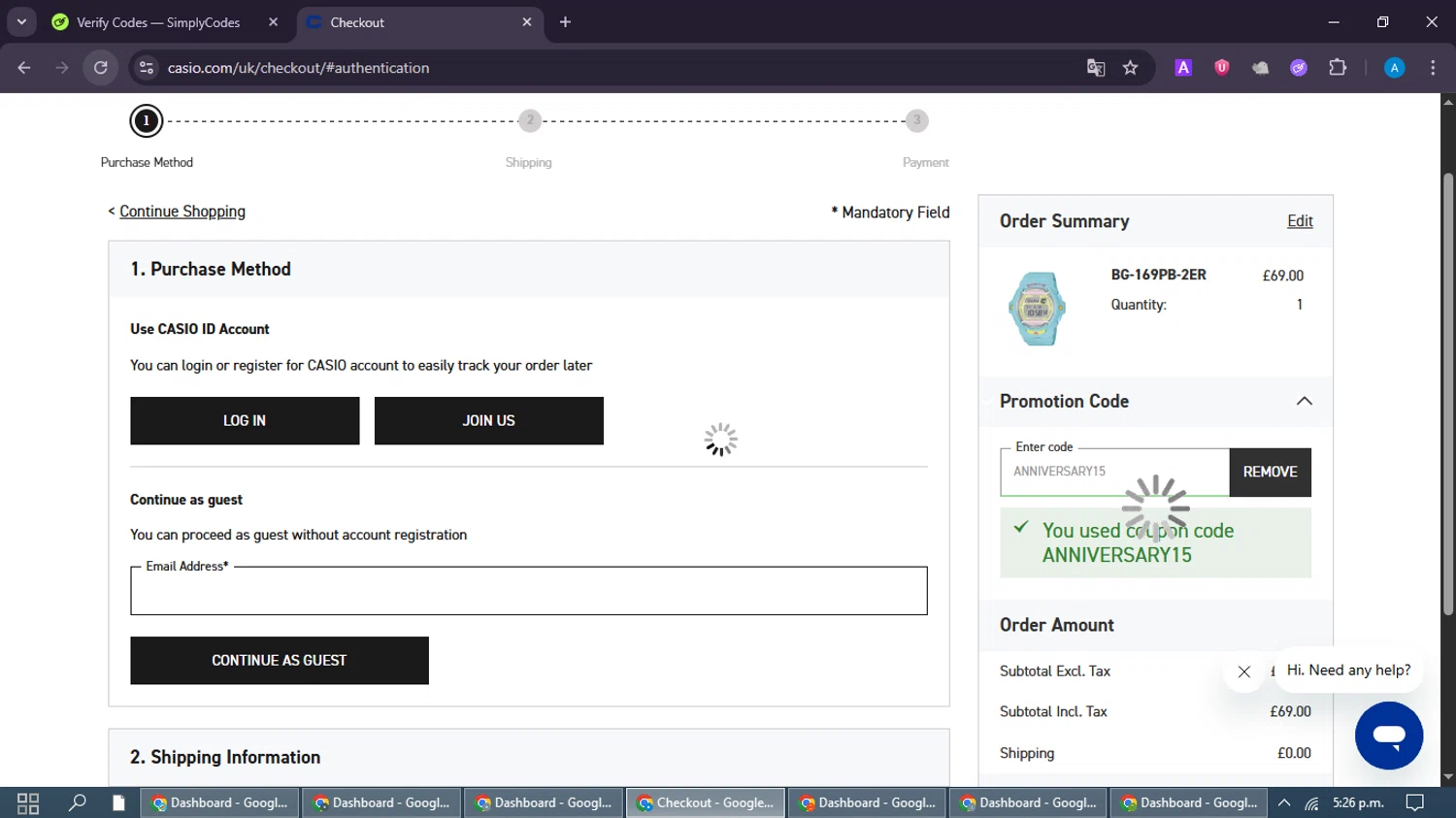Click the BG-169PB-2ER watch thumbnail
1456x818 pixels.
point(1037,310)
